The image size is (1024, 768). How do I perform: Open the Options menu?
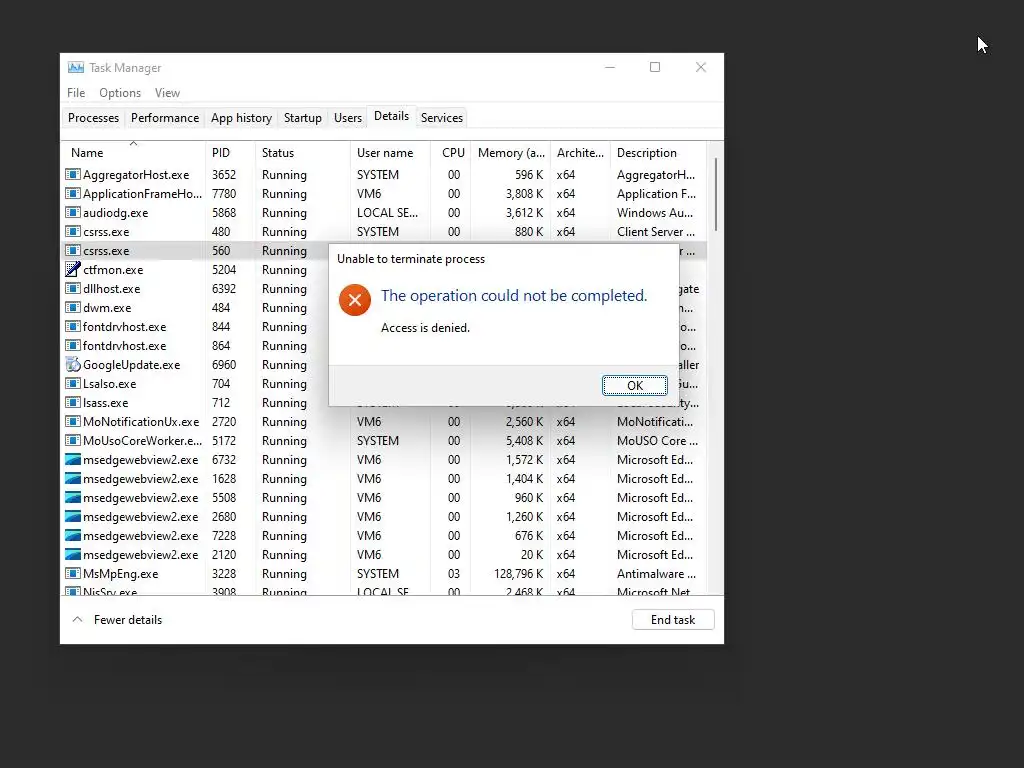point(120,93)
